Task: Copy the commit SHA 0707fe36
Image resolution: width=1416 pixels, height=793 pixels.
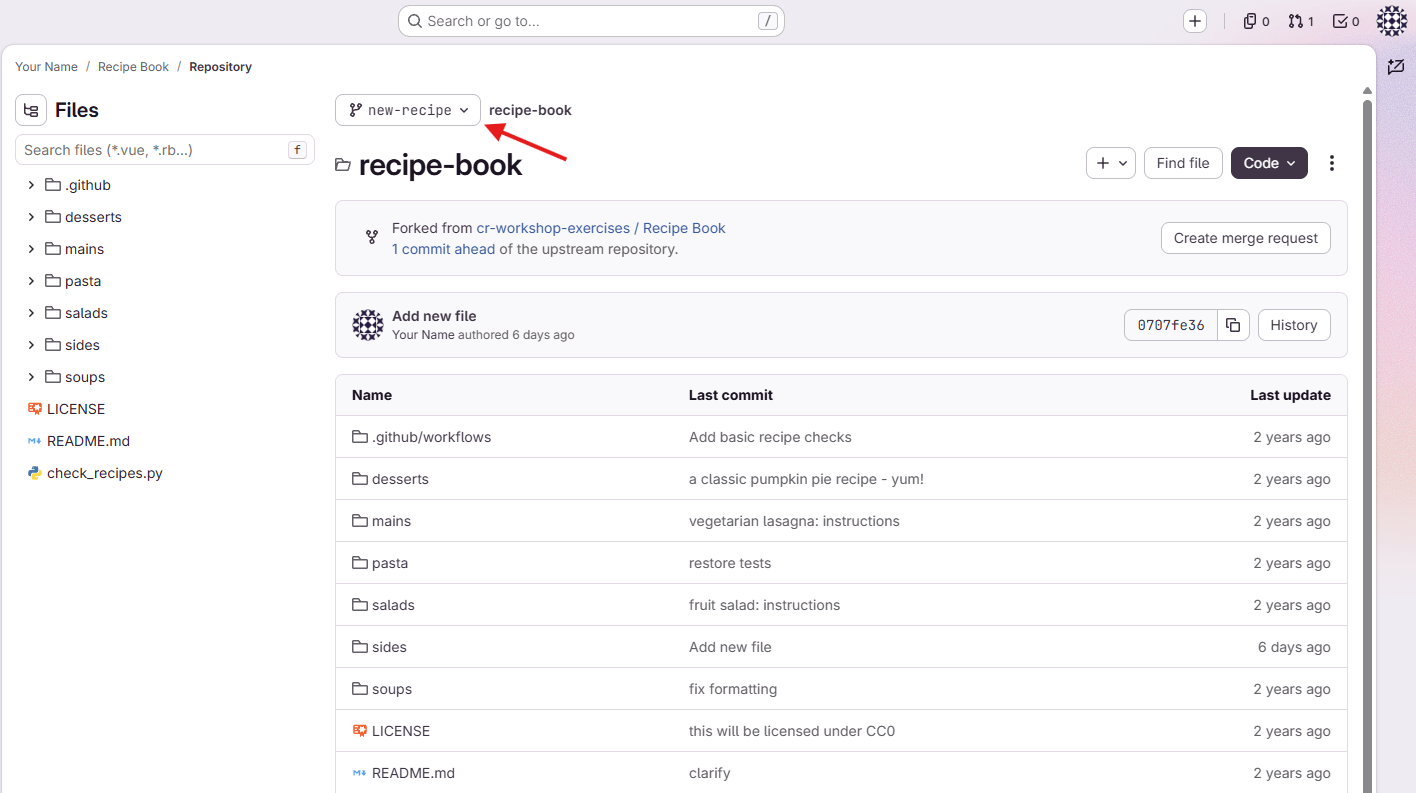Action: point(1233,325)
